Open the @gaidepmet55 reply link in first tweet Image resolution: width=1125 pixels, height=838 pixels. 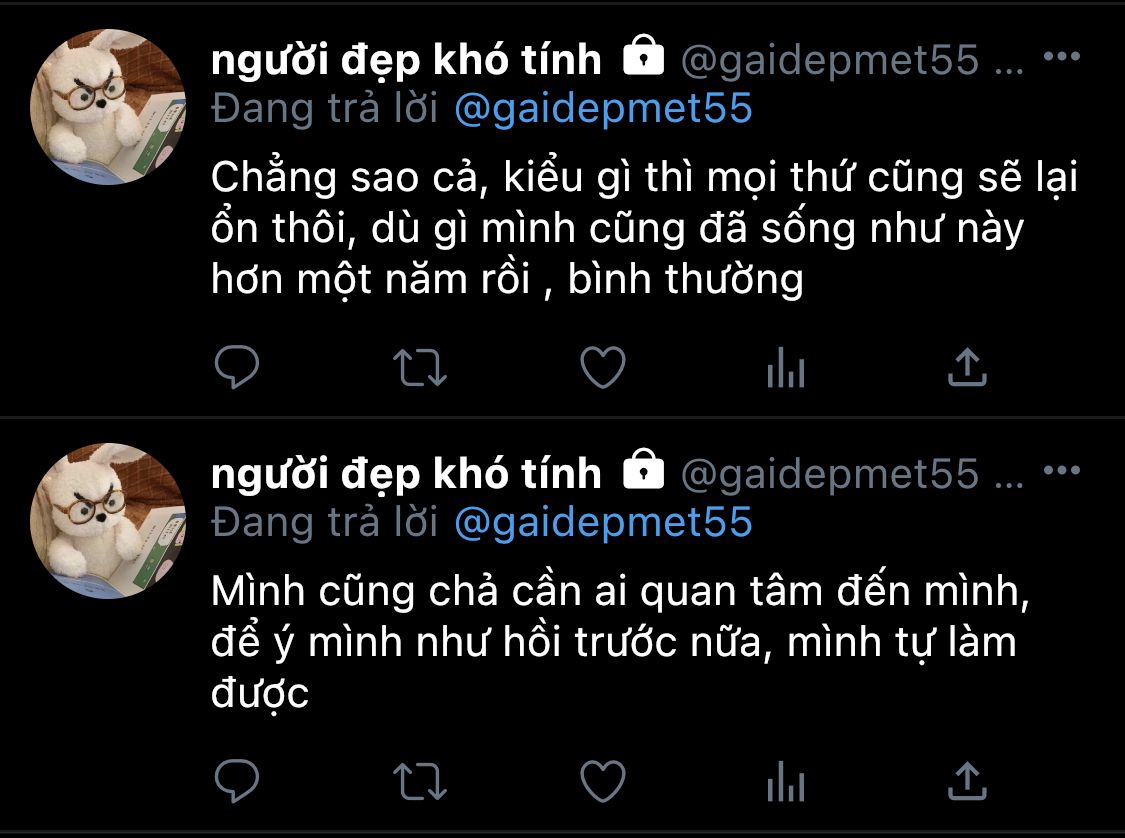tap(603, 109)
